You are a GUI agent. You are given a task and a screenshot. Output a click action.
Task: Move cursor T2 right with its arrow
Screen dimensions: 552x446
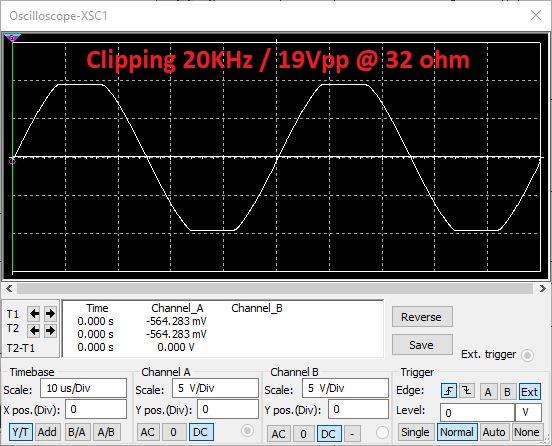point(50,330)
